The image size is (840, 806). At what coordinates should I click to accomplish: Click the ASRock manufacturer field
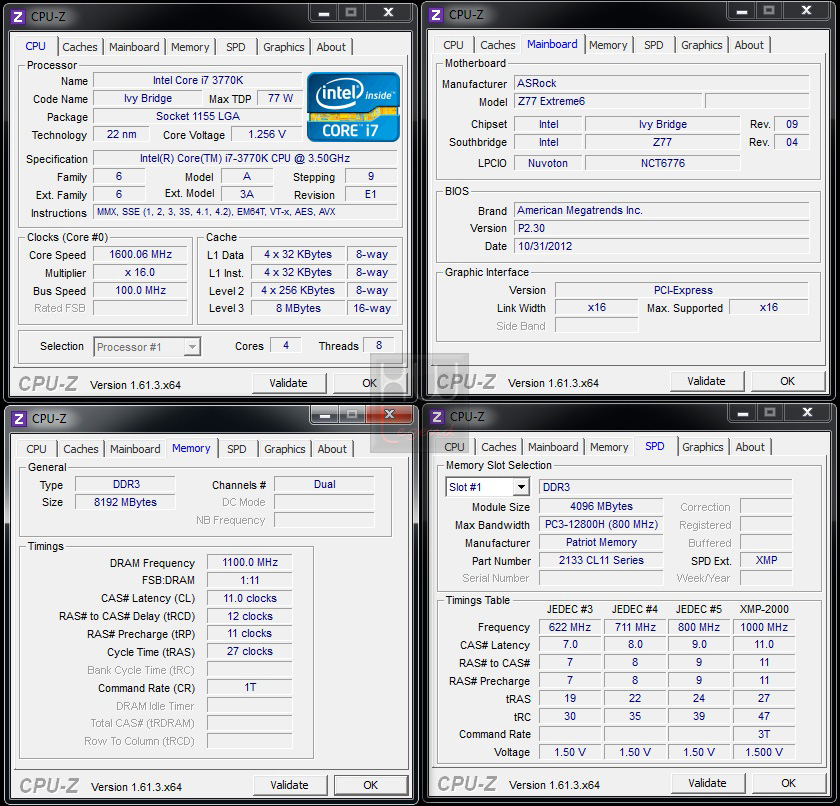tap(662, 84)
